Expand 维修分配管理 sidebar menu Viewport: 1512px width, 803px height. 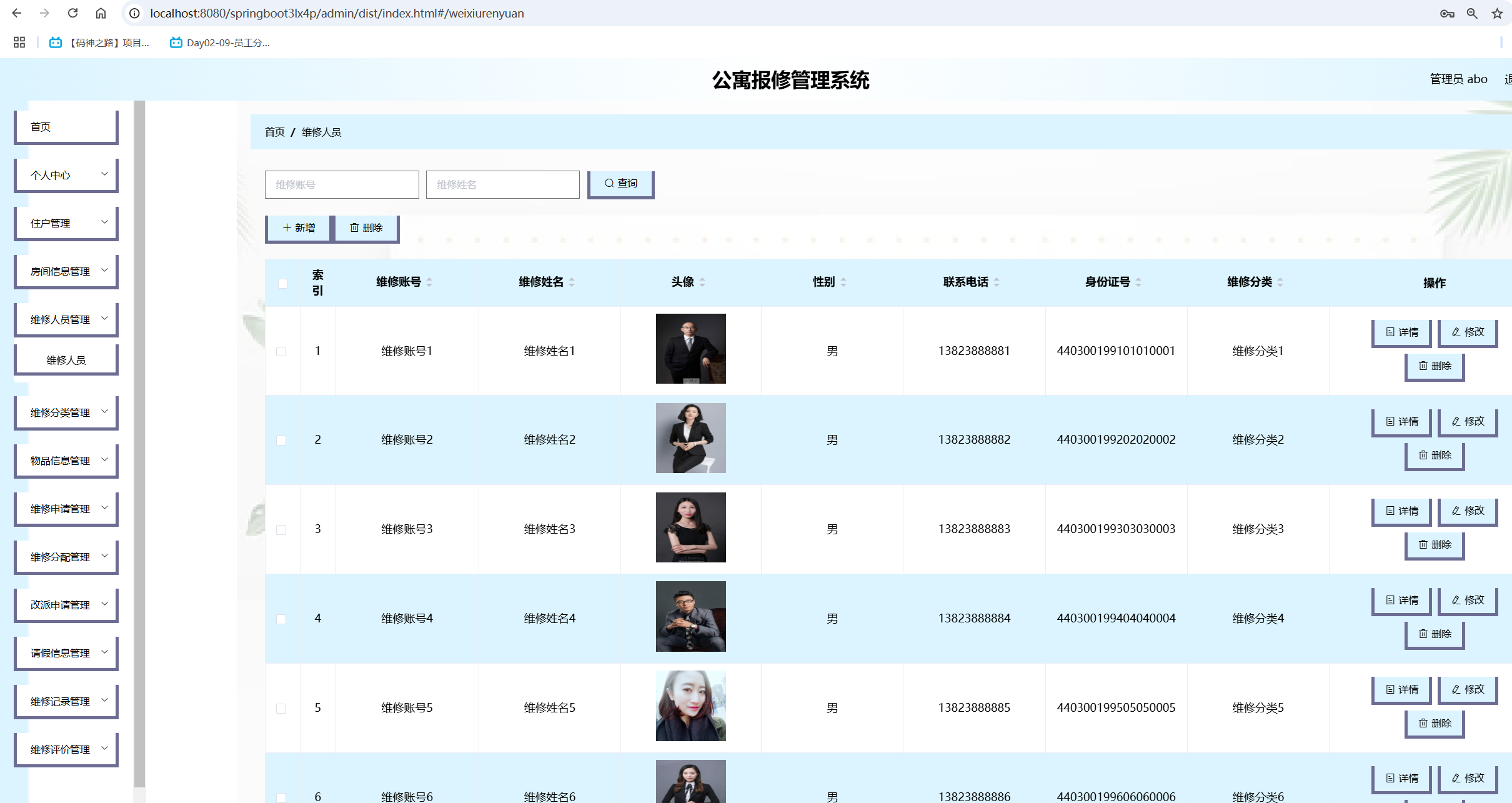(66, 557)
